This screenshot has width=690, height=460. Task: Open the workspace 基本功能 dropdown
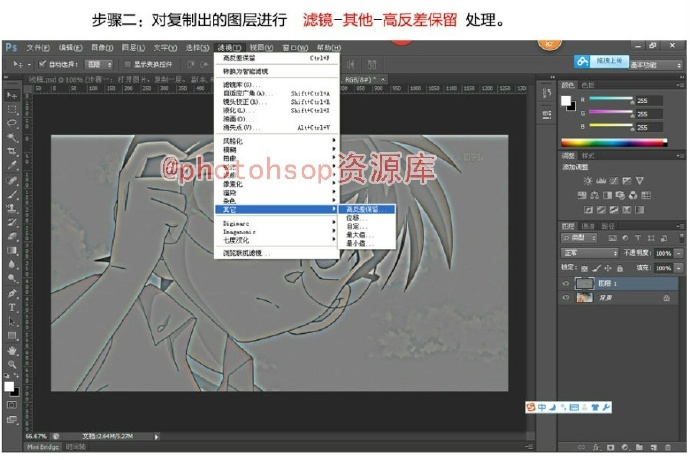pos(656,65)
